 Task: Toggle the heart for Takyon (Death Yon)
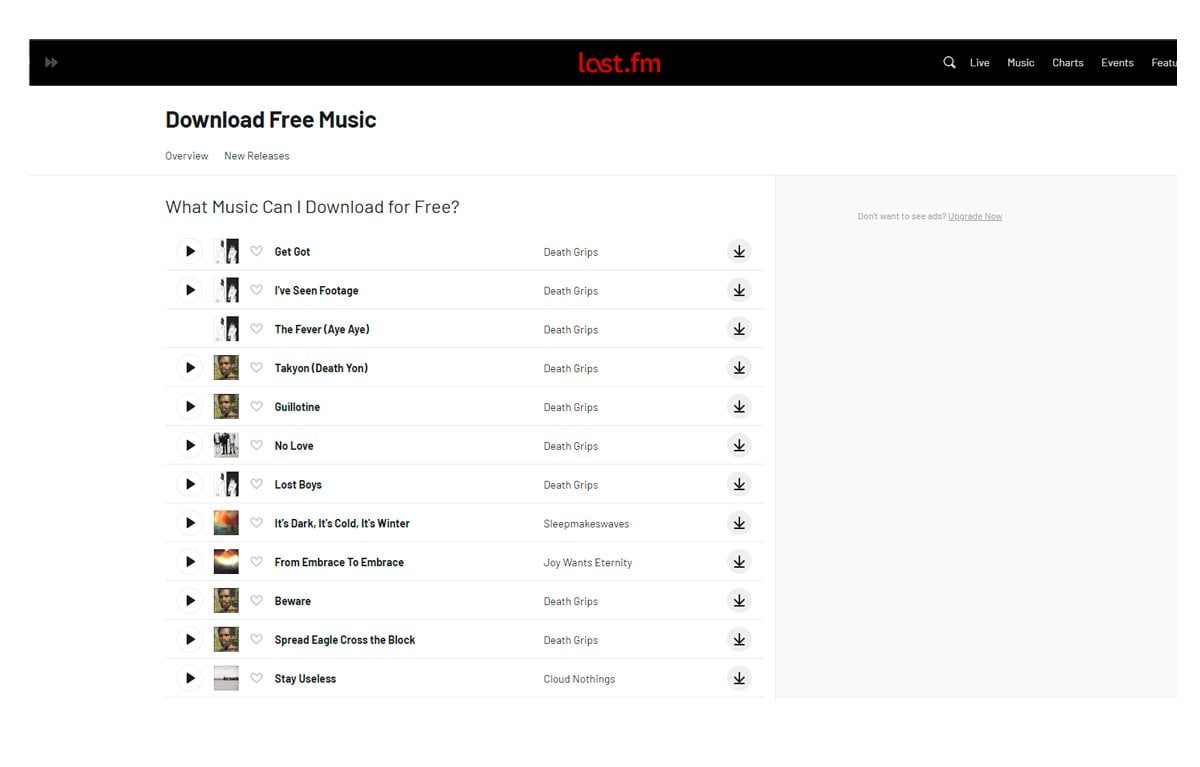tap(256, 368)
